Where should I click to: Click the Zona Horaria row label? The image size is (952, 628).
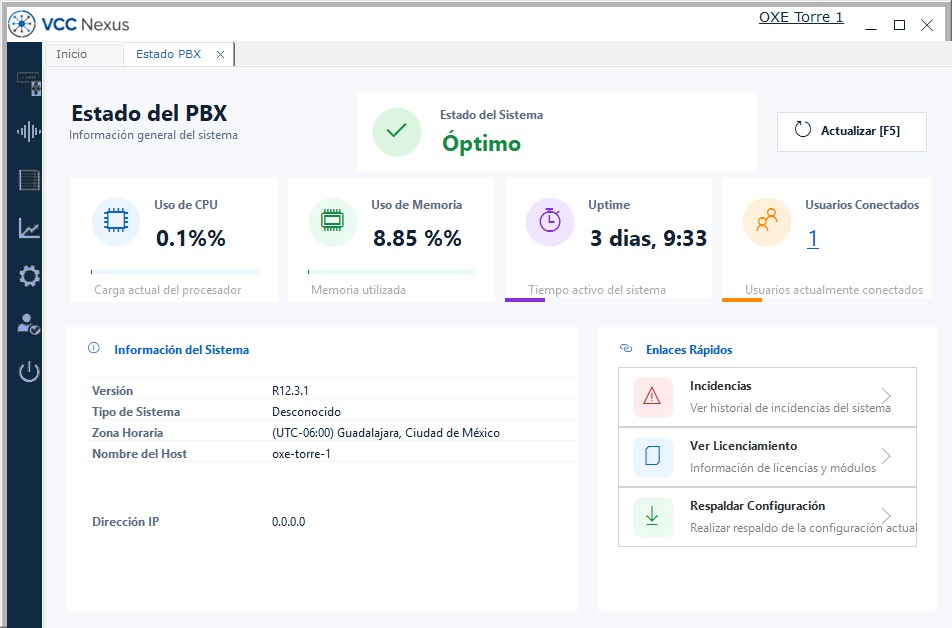(x=128, y=433)
